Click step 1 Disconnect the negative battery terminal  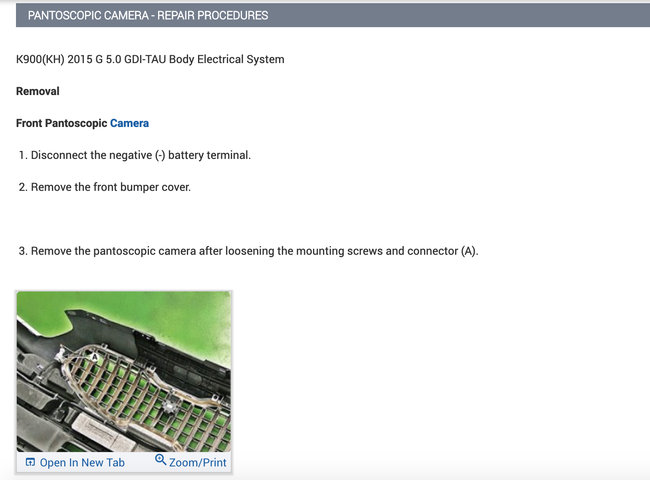click(x=135, y=155)
